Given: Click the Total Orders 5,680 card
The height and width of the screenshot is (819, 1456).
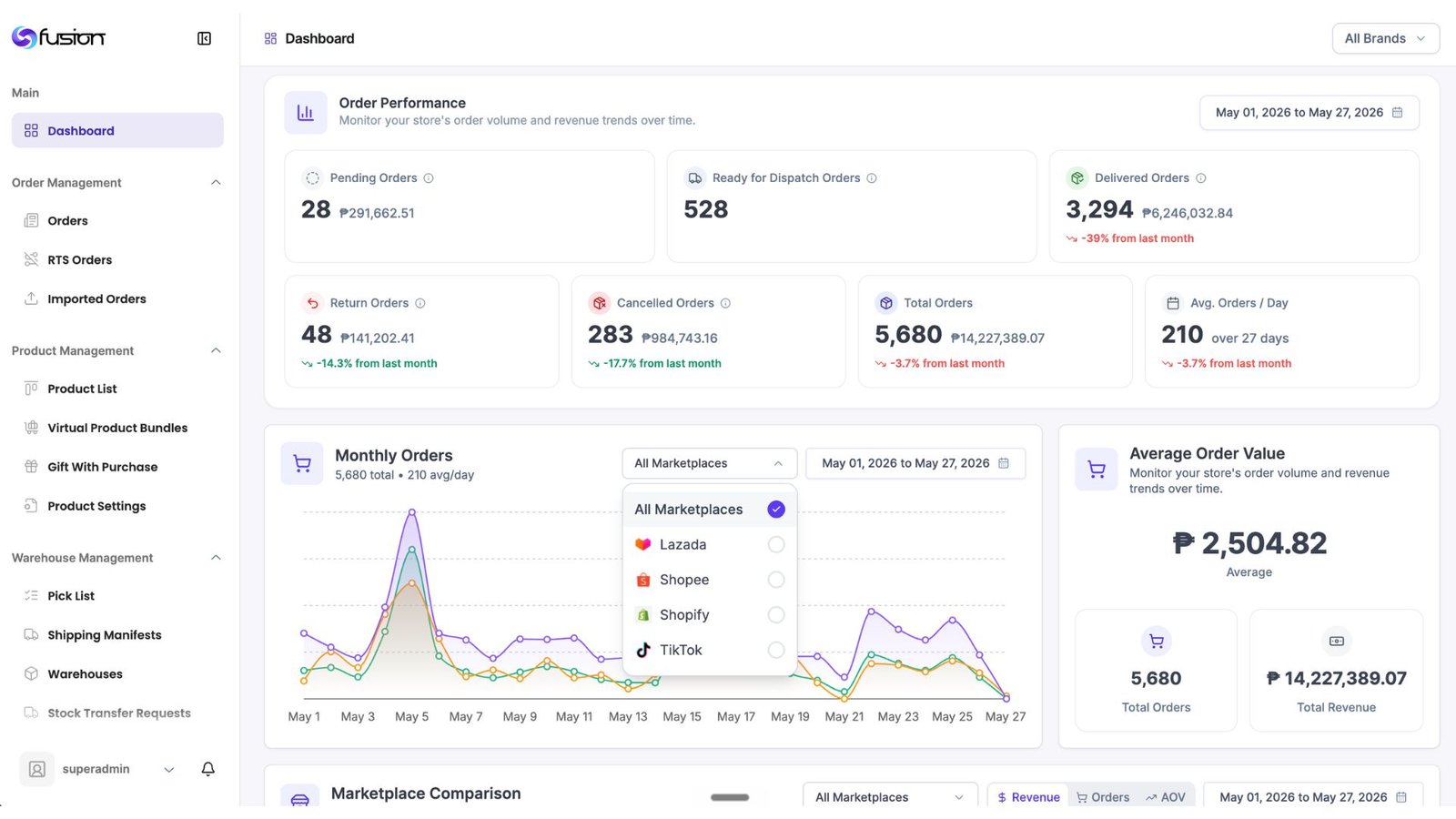Looking at the screenshot, I should click(x=1156, y=671).
